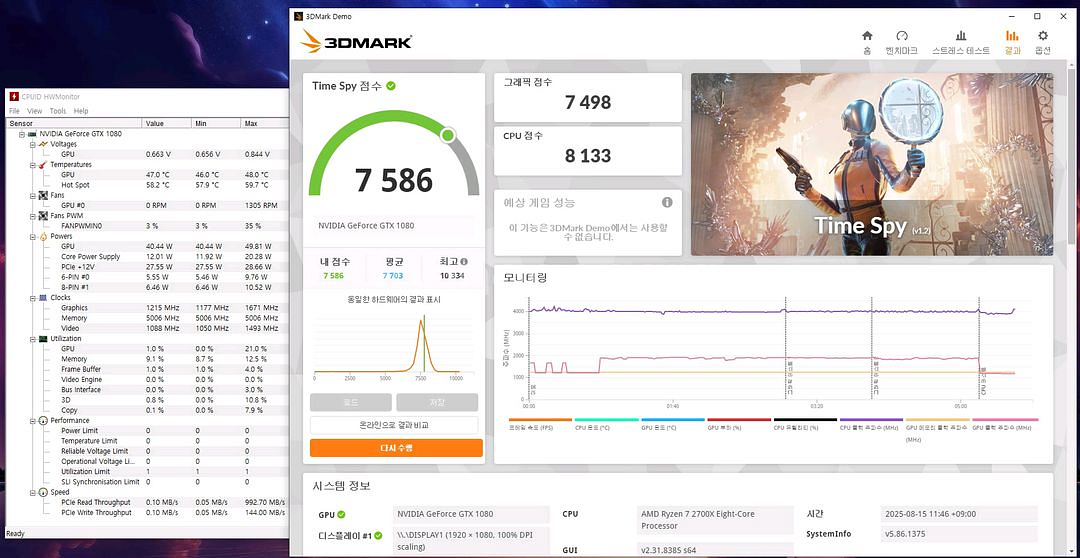
Task: Click the info icon beside 최고 score
Action: 464,262
